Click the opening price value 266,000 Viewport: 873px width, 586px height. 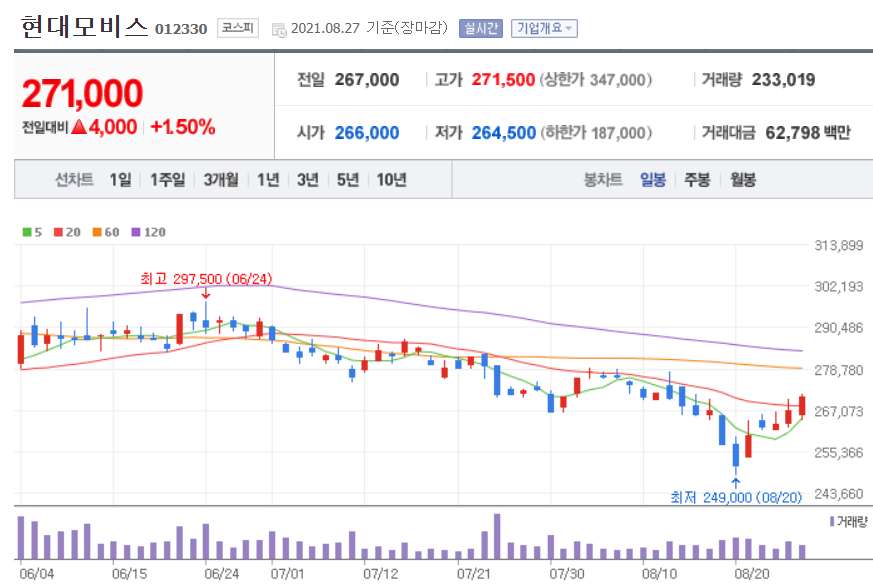pyautogui.click(x=367, y=133)
